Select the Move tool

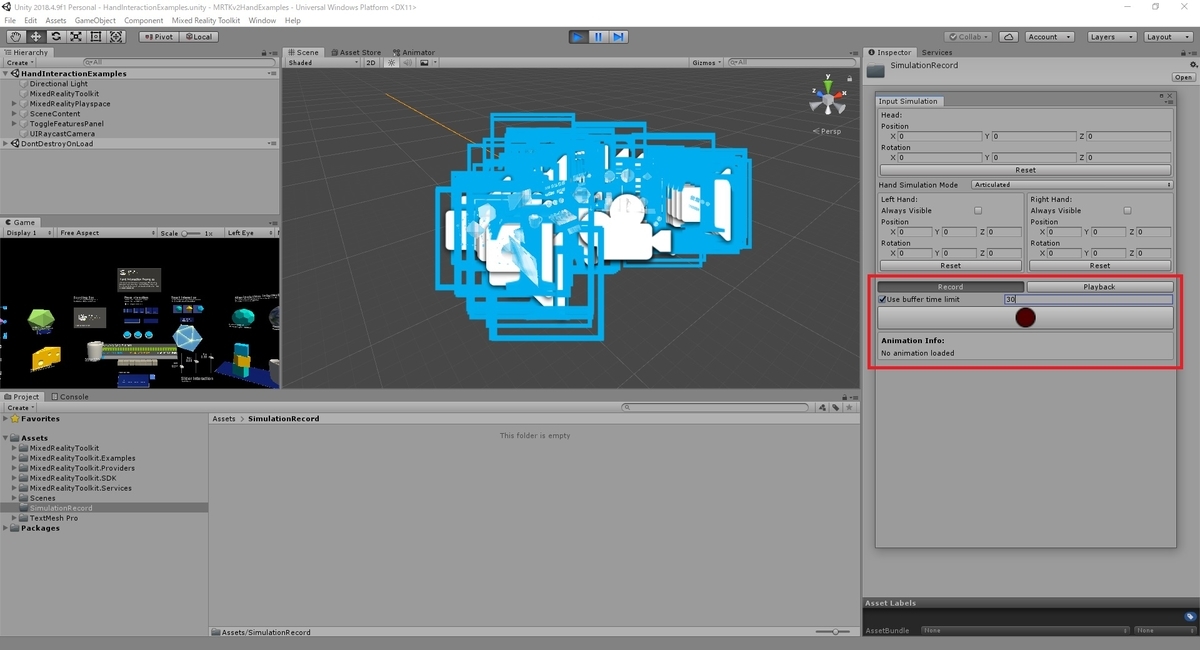tap(36, 37)
